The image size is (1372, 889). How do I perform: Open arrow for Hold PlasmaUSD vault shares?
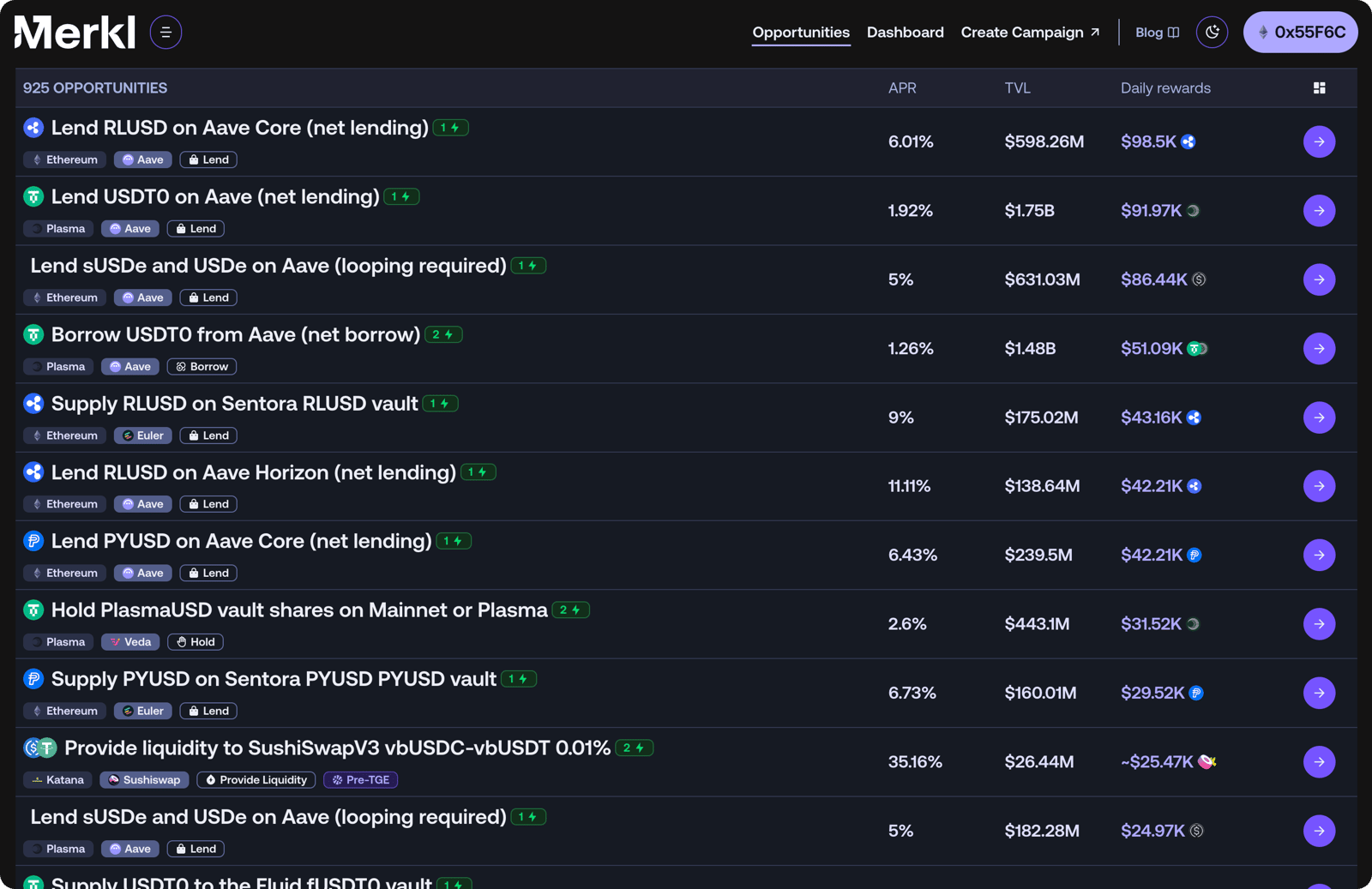tap(1319, 624)
